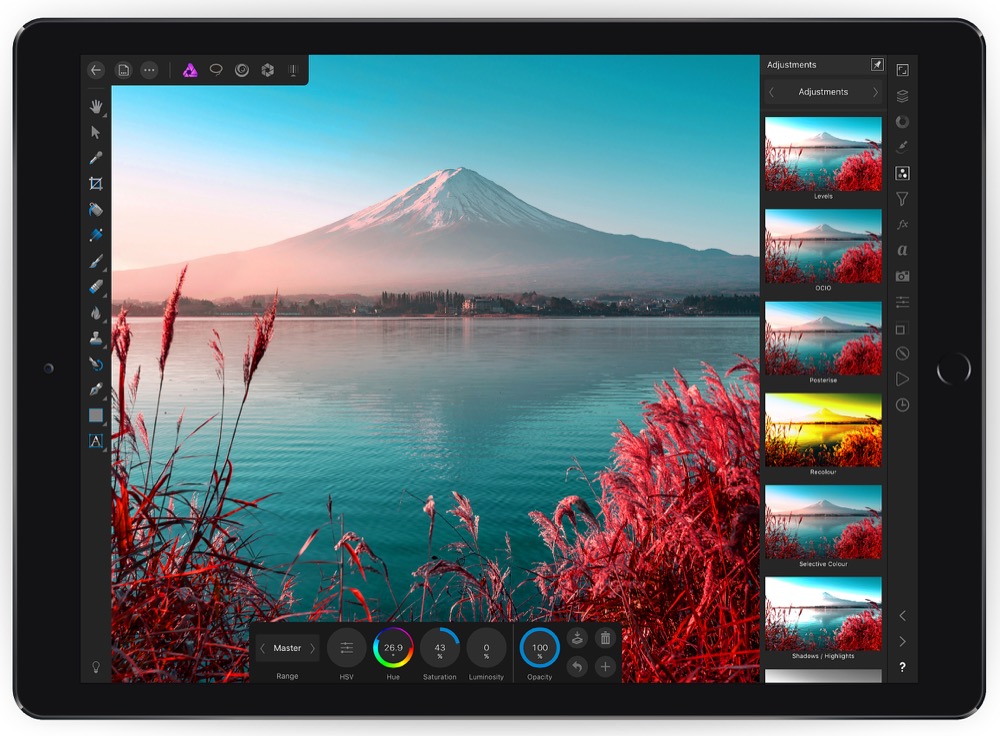Open the Layer Effects fx studio

[902, 224]
